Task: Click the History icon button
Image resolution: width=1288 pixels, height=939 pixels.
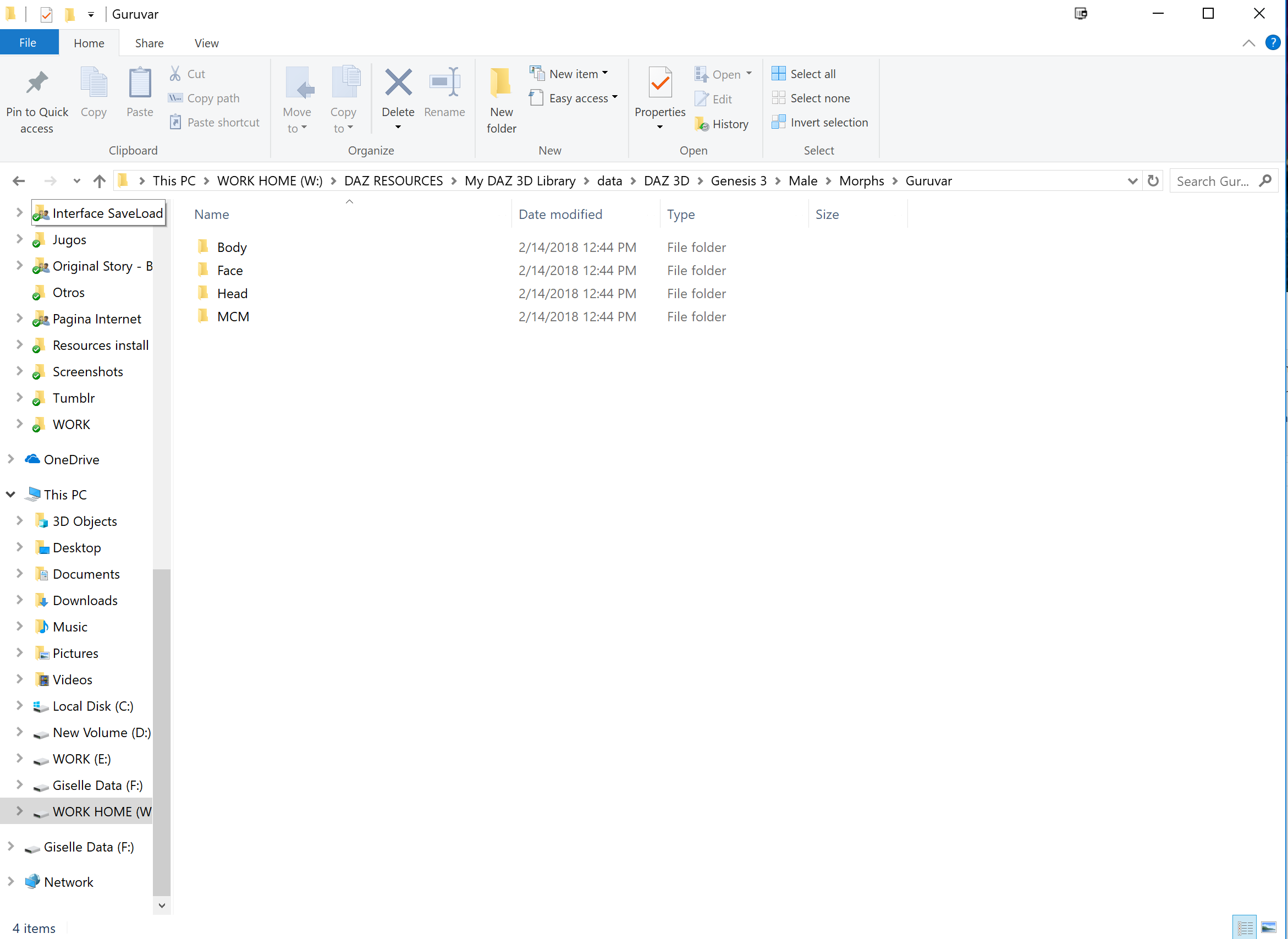Action: (722, 124)
